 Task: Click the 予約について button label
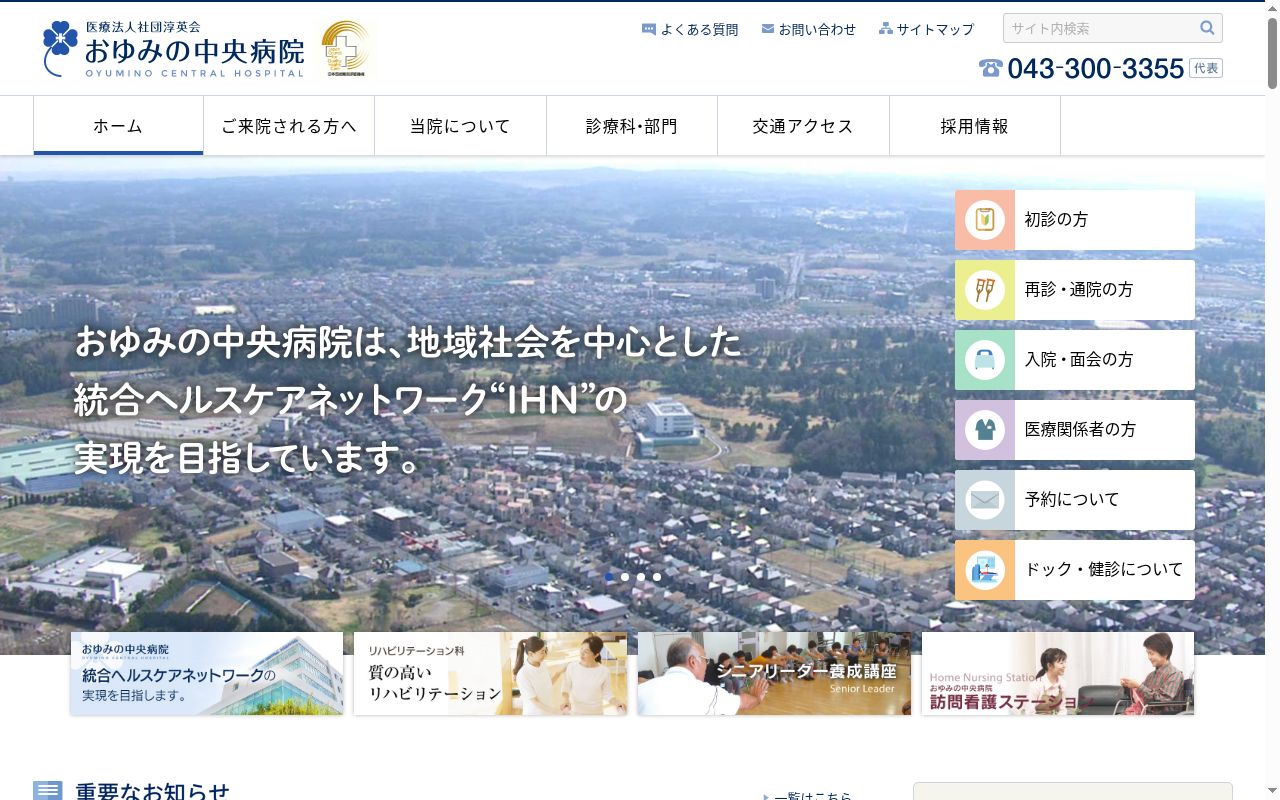pos(1072,500)
